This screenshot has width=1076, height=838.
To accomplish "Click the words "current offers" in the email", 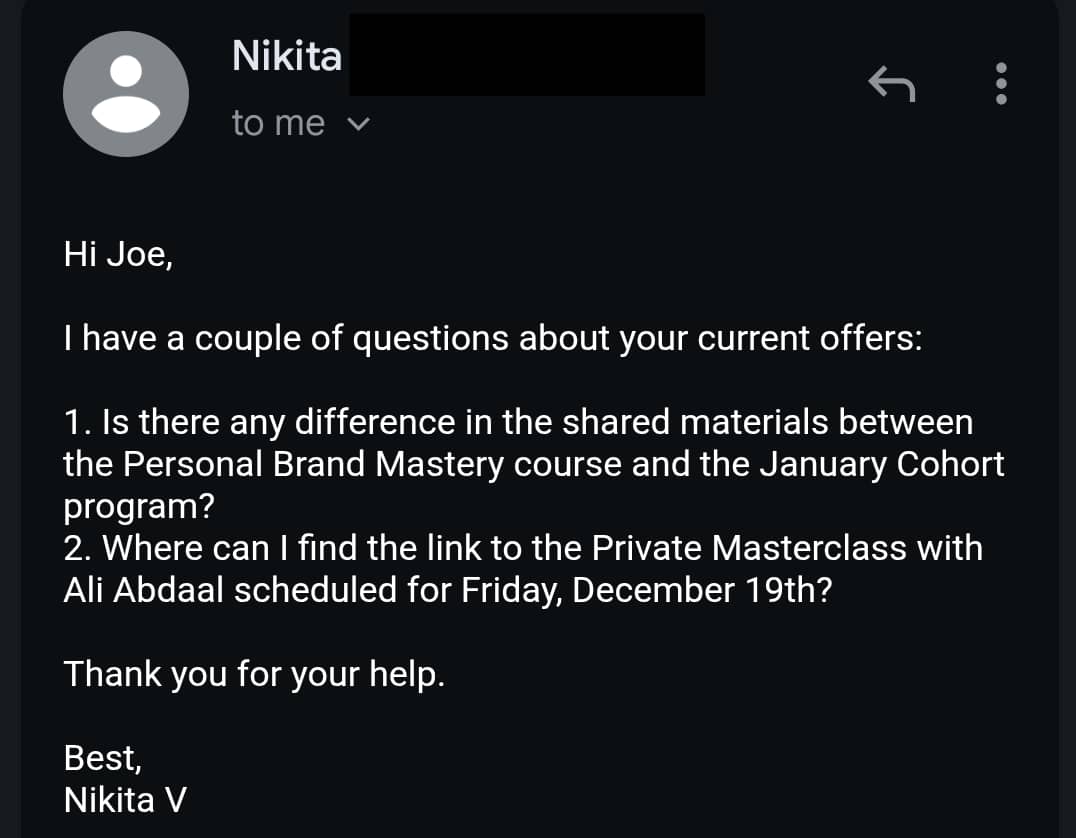I will (x=808, y=339).
